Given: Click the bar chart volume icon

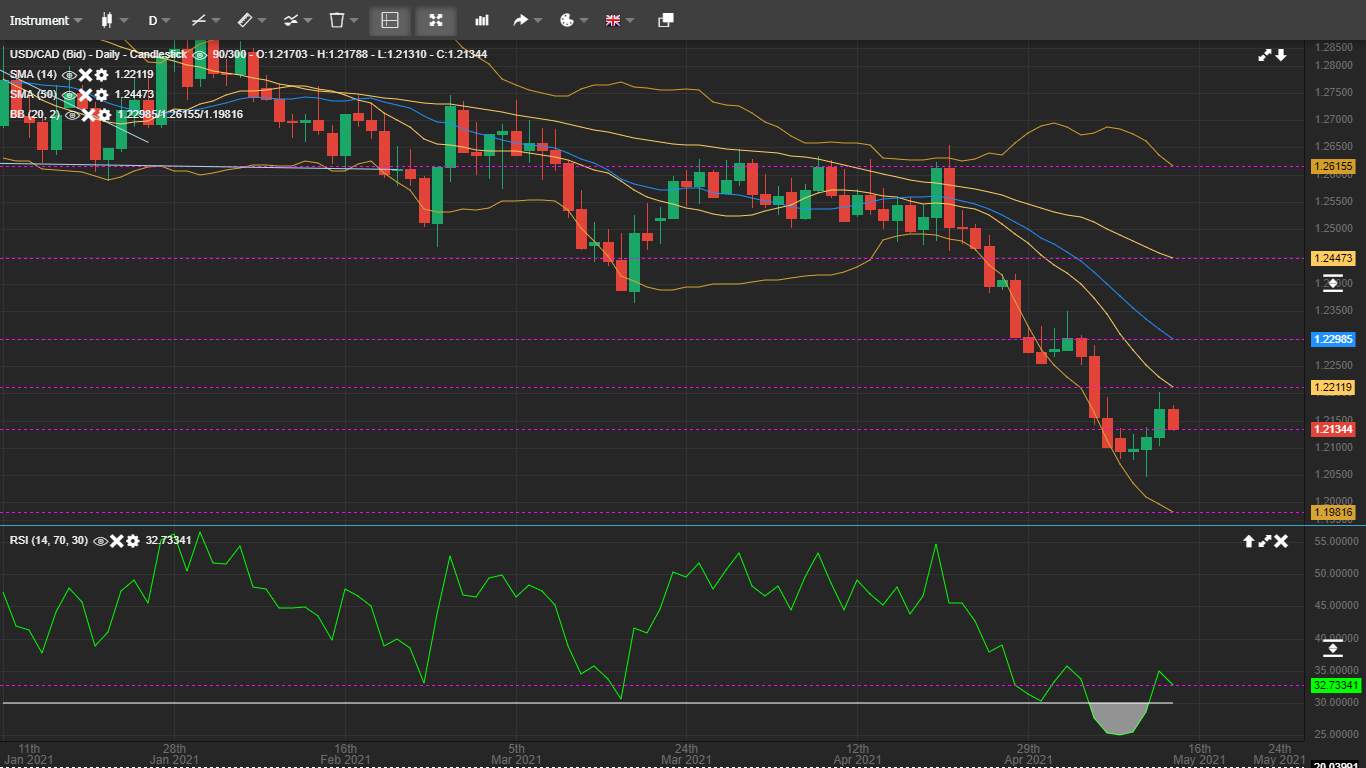Looking at the screenshot, I should pos(482,20).
